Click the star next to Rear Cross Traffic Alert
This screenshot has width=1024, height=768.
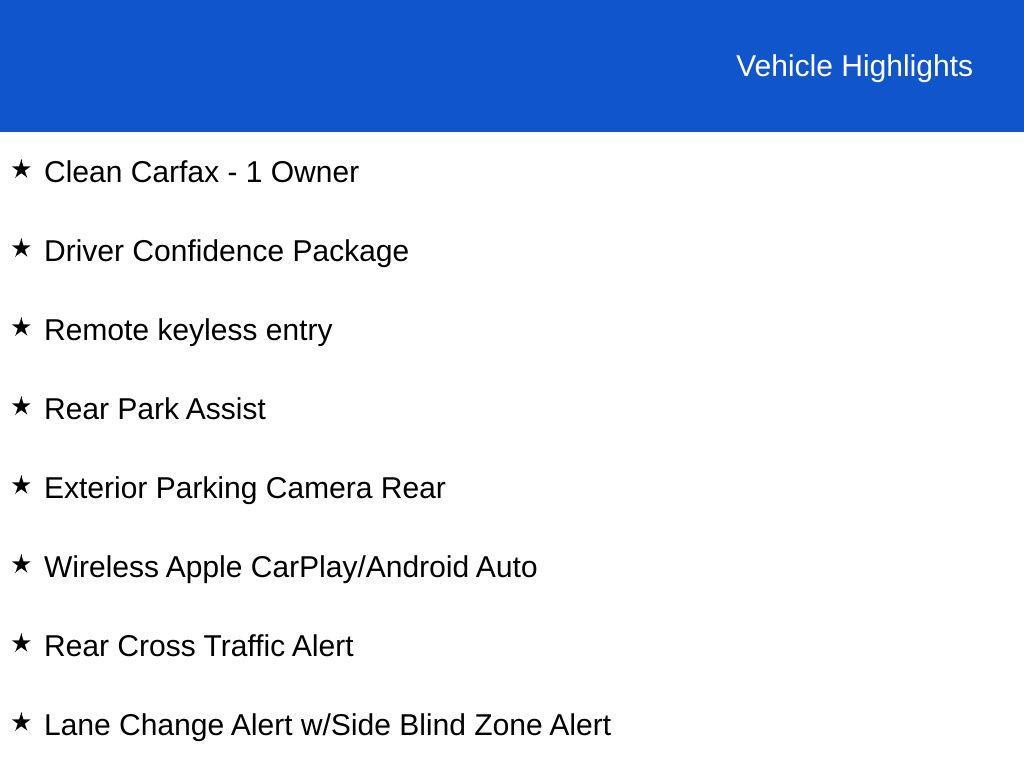tap(21, 643)
